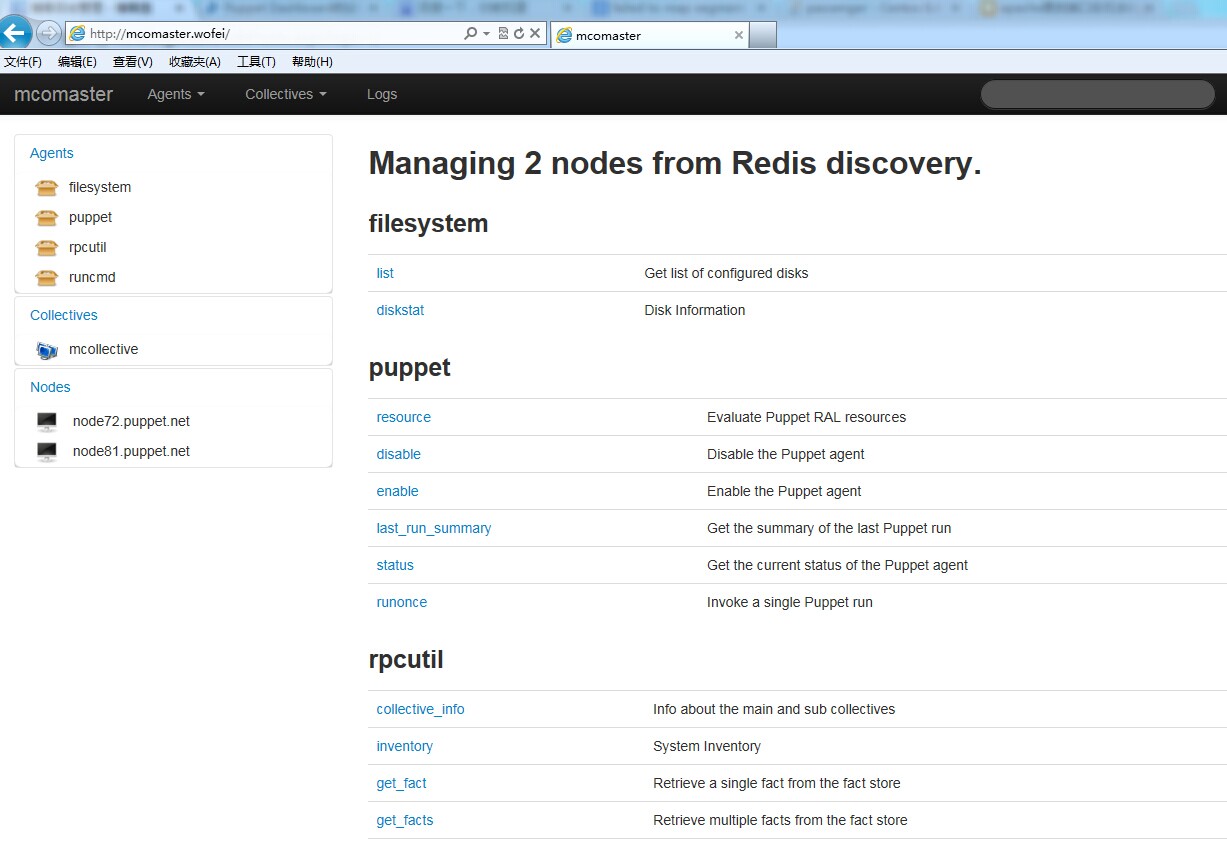Click the node81.puppet.net monitor icon
The image size is (1227, 845).
click(x=47, y=451)
